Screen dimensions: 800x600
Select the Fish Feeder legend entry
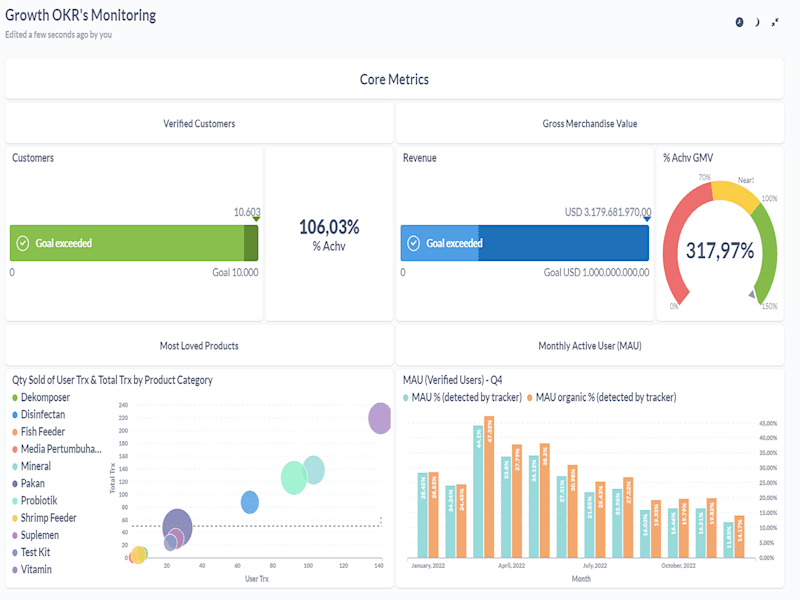[39, 432]
